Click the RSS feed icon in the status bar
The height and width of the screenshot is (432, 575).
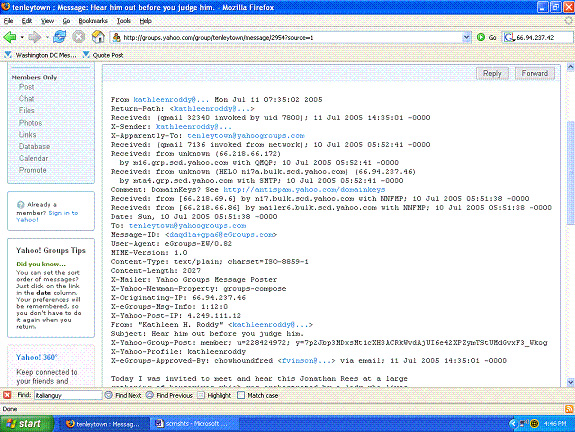[x=569, y=409]
